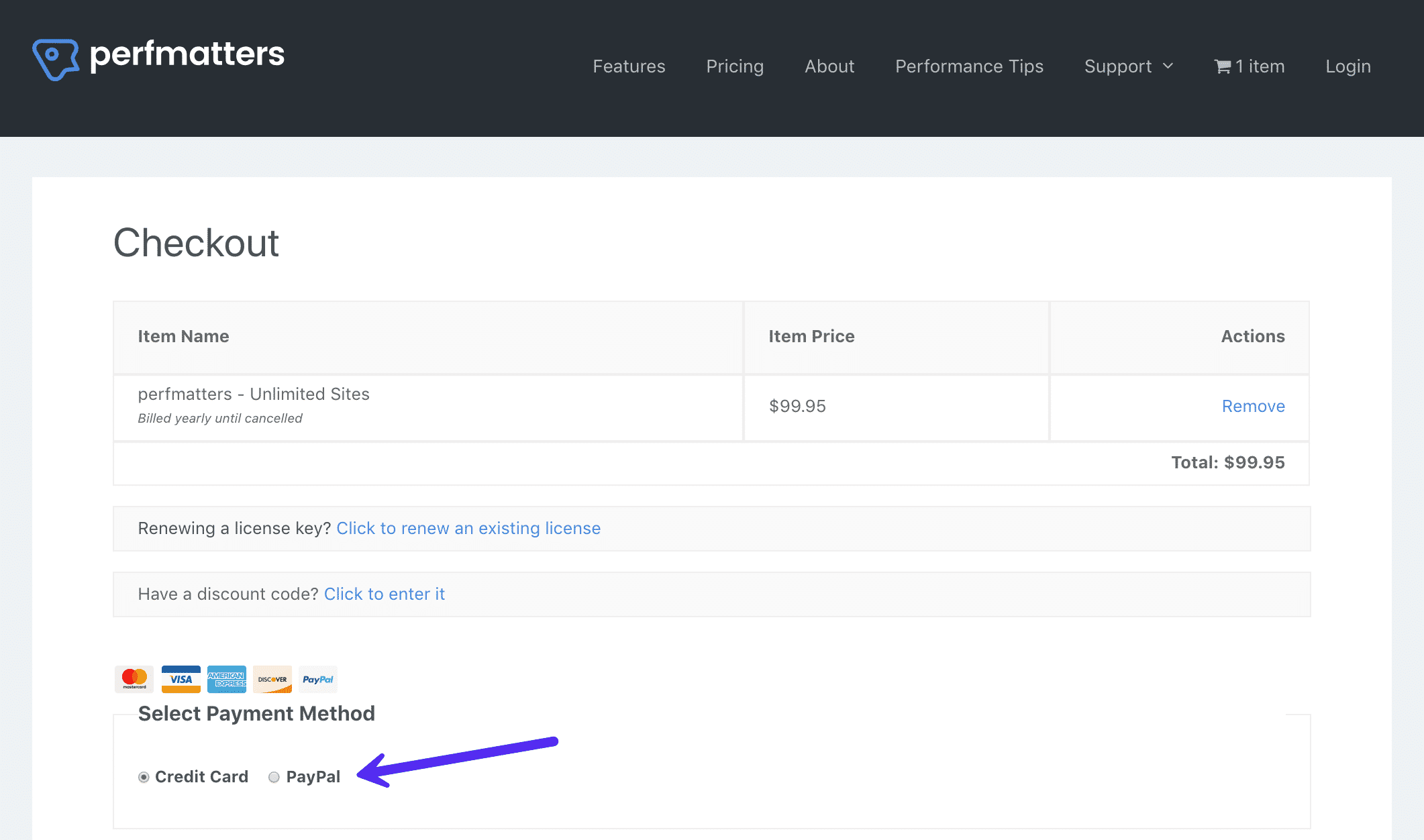Screen dimensions: 1424x840
Task: Click the Features menu item
Action: pos(629,66)
